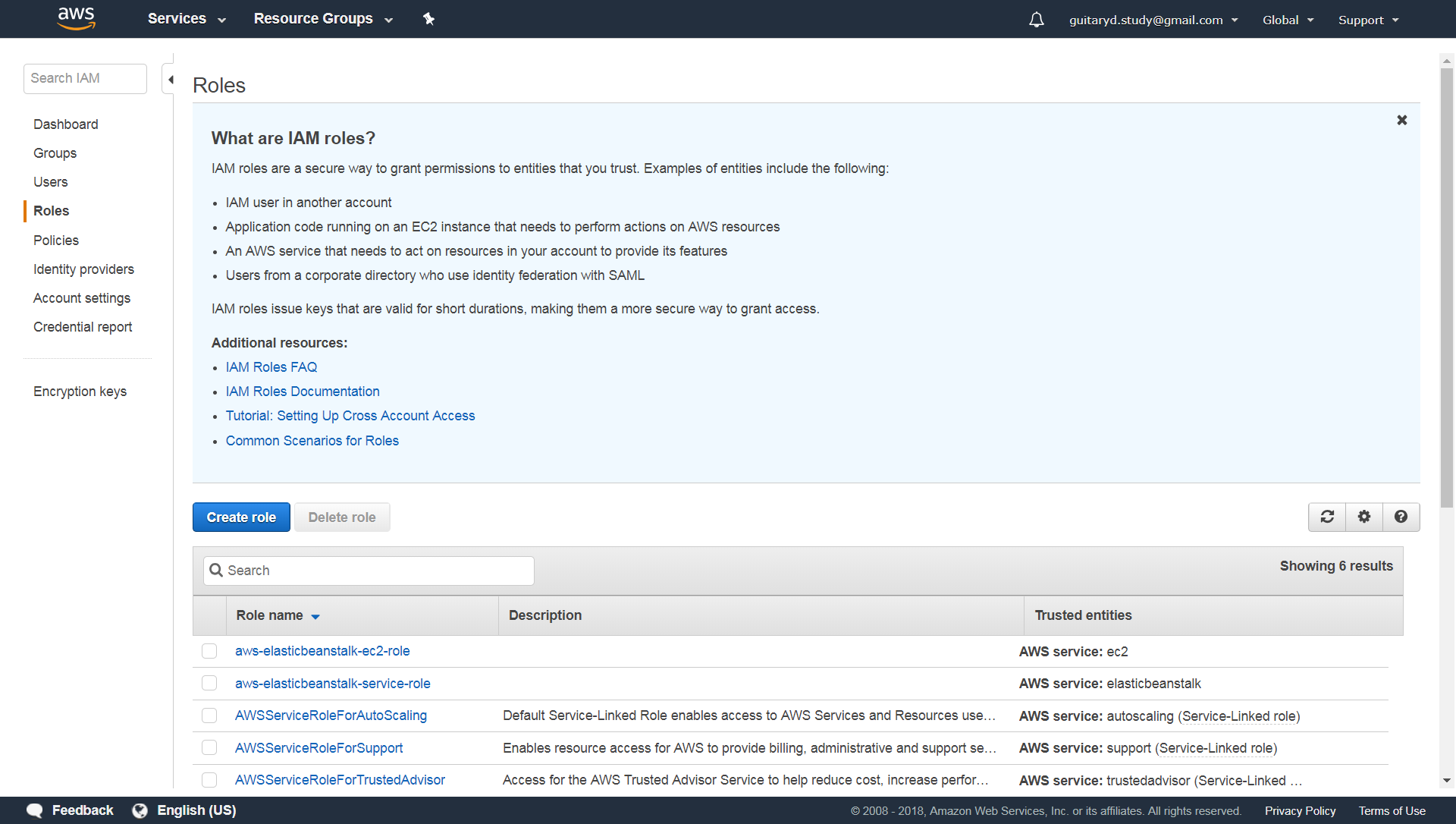Open Identity providers in the sidebar
Image resolution: width=1456 pixels, height=824 pixels.
point(83,269)
